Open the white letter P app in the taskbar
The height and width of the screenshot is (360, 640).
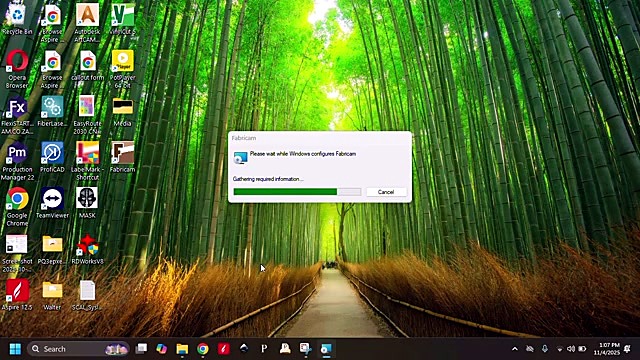264,349
